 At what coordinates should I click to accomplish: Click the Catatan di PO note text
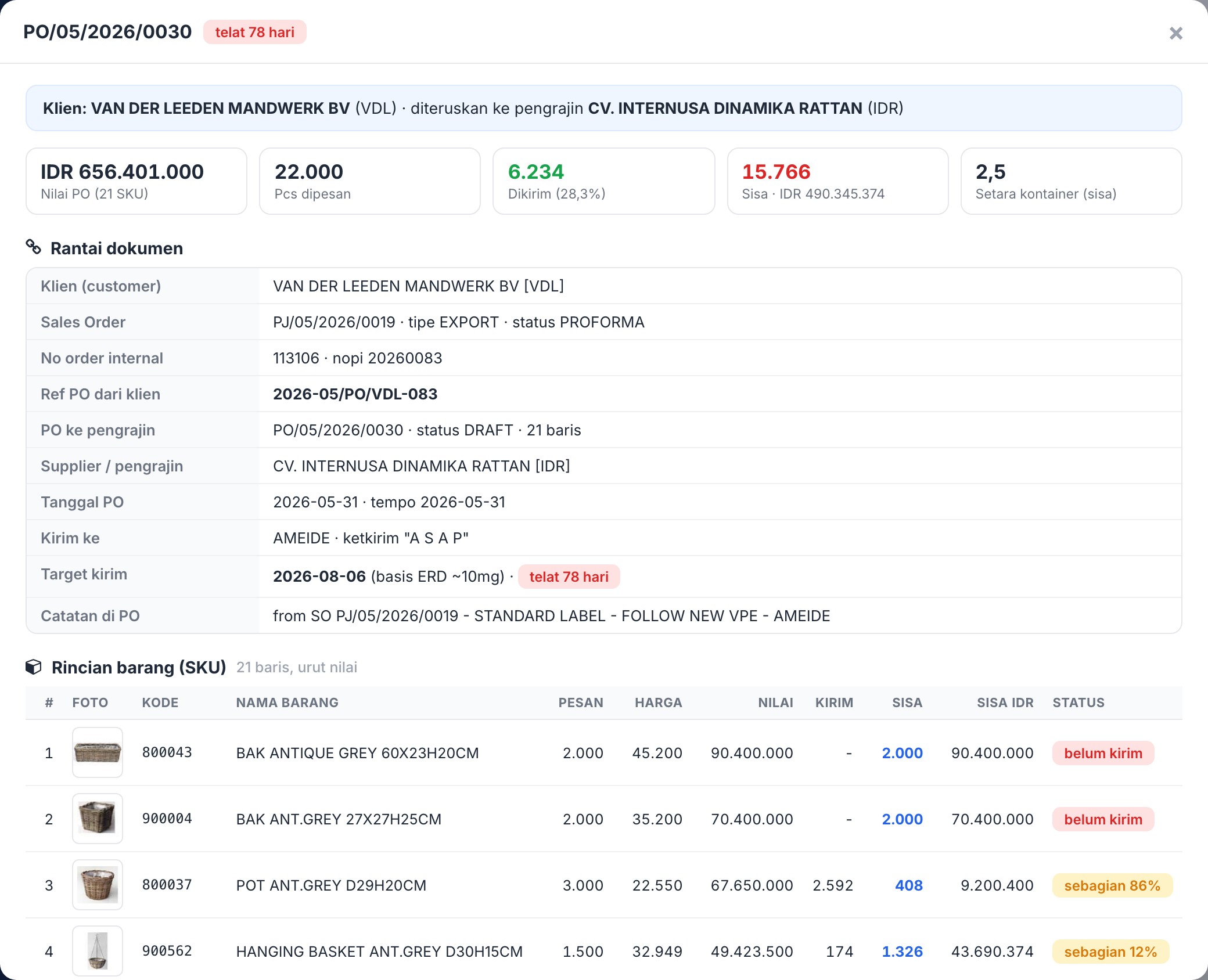[x=552, y=616]
